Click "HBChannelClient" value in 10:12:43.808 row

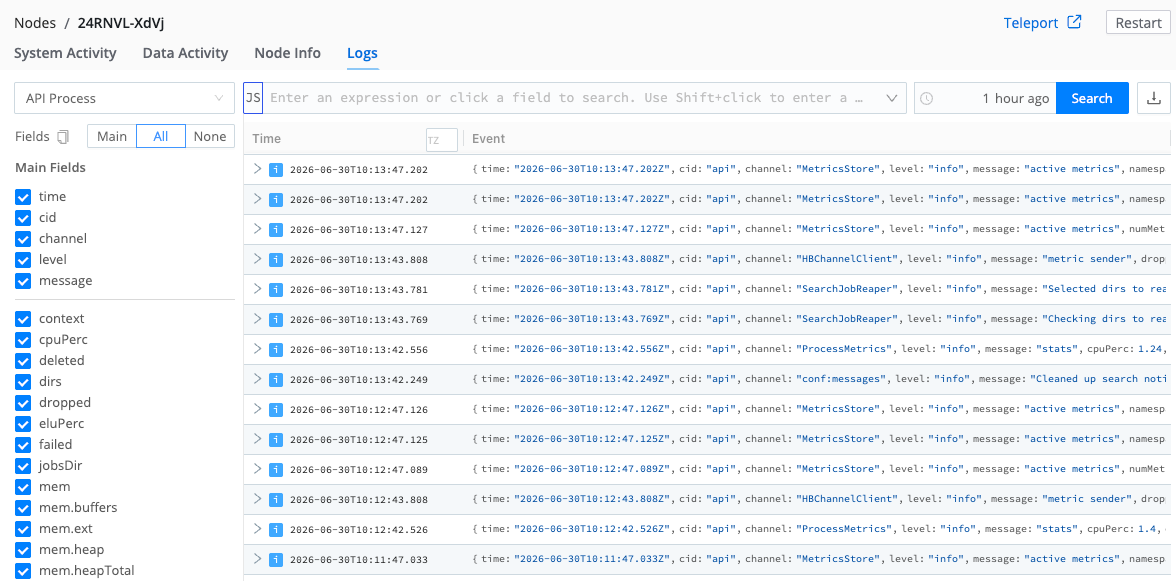[x=848, y=499]
